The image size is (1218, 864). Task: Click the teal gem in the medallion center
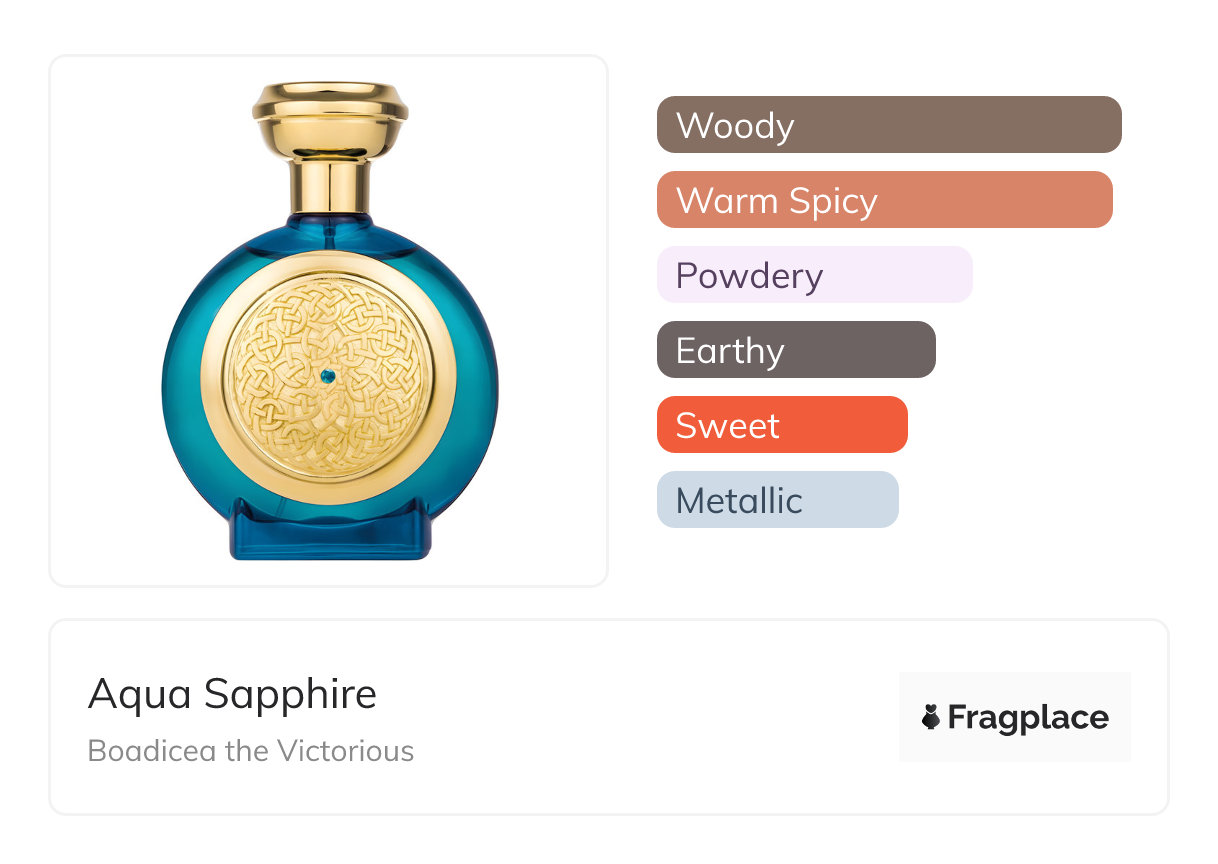pos(329,376)
